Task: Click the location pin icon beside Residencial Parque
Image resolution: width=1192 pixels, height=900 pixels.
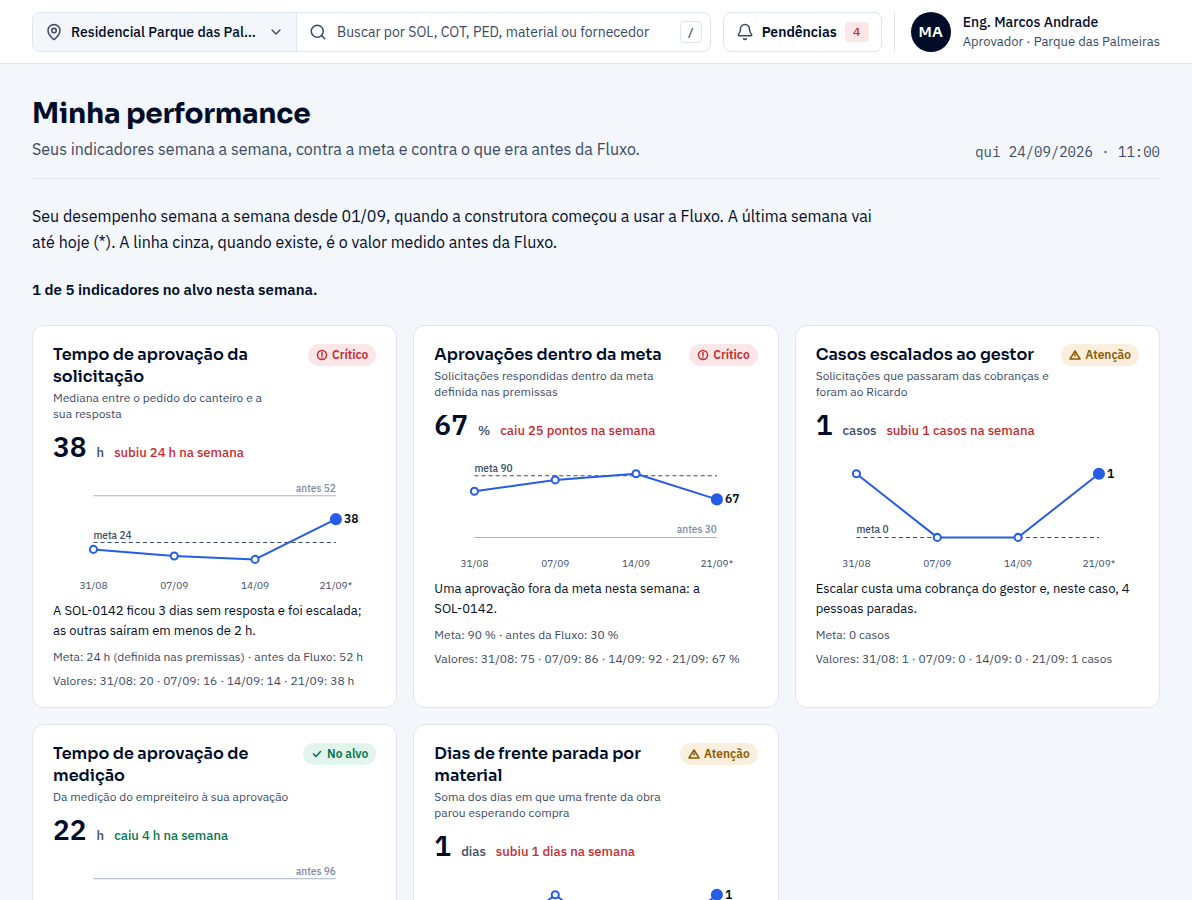Action: (53, 32)
